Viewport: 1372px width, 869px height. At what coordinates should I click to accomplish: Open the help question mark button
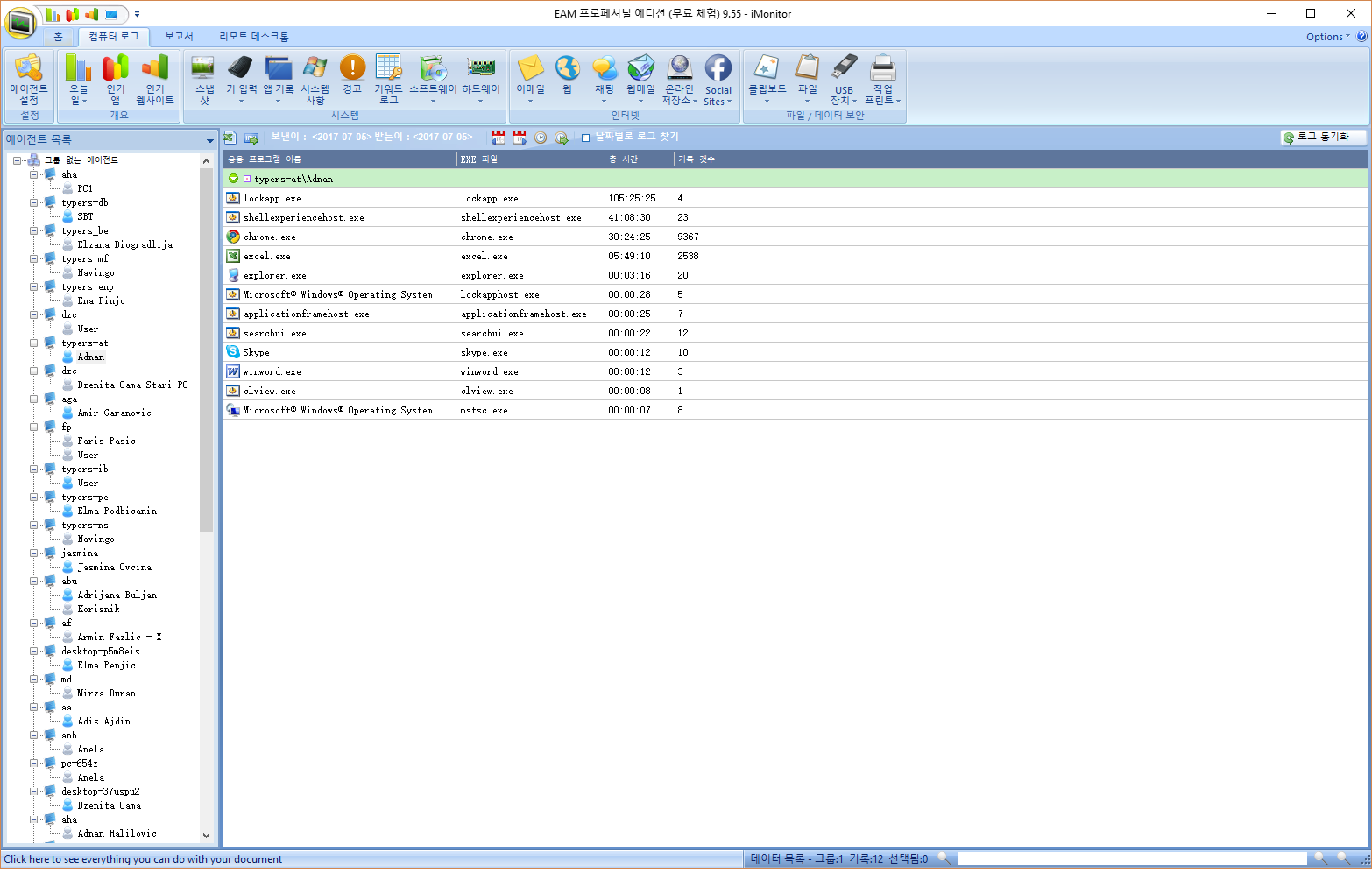click(1361, 37)
